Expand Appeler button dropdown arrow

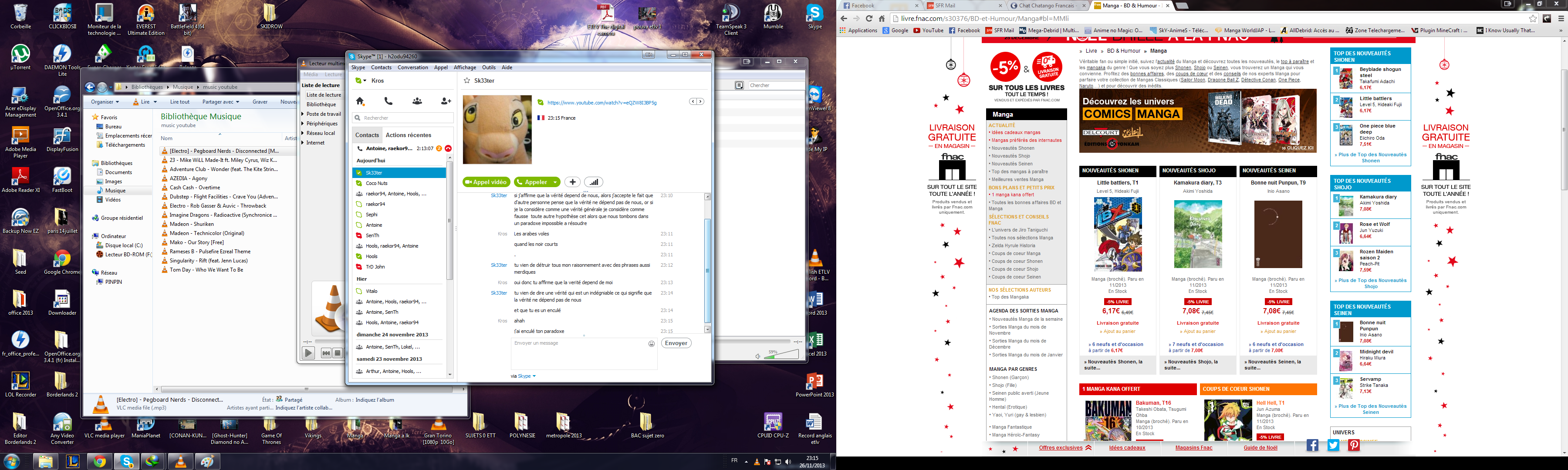pos(555,182)
